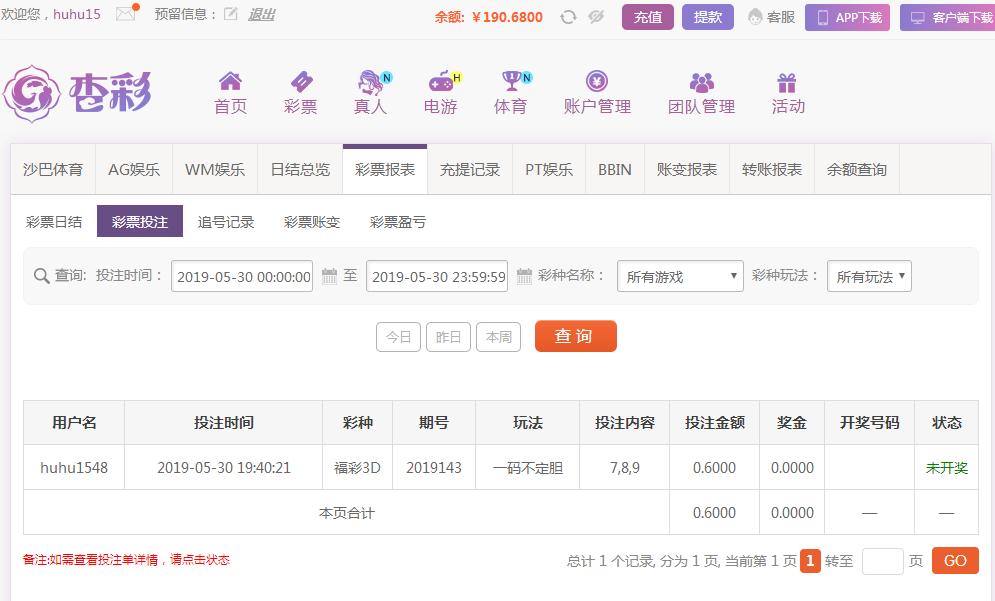Select the 彩票报表 tab
Image resolution: width=995 pixels, height=601 pixels.
pyautogui.click(x=385, y=169)
